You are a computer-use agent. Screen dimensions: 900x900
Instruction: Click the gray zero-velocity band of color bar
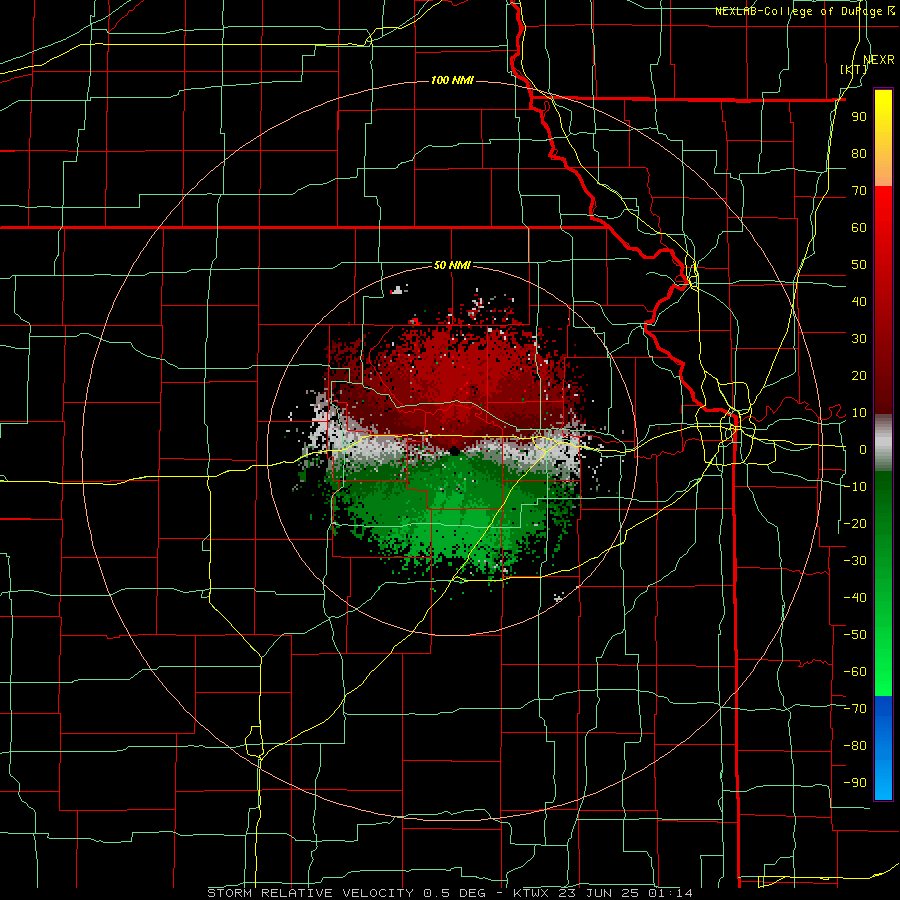[883, 443]
